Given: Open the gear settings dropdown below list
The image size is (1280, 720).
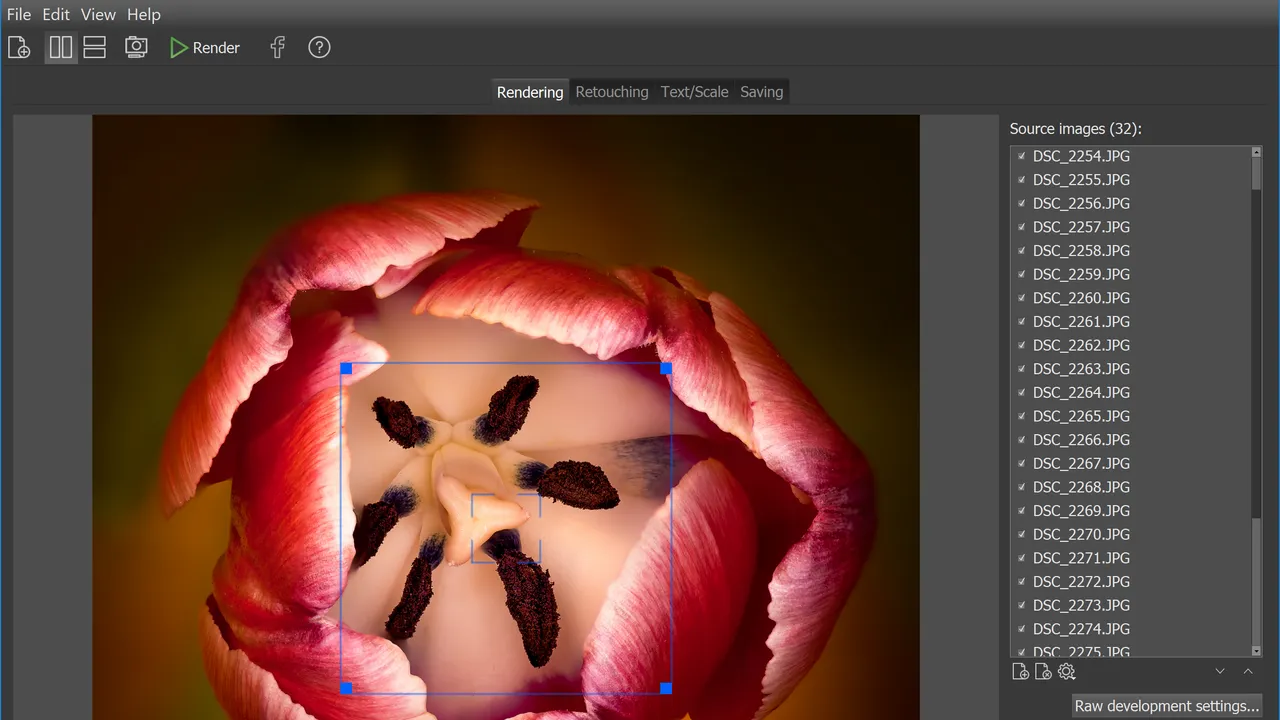Looking at the screenshot, I should click(1066, 672).
